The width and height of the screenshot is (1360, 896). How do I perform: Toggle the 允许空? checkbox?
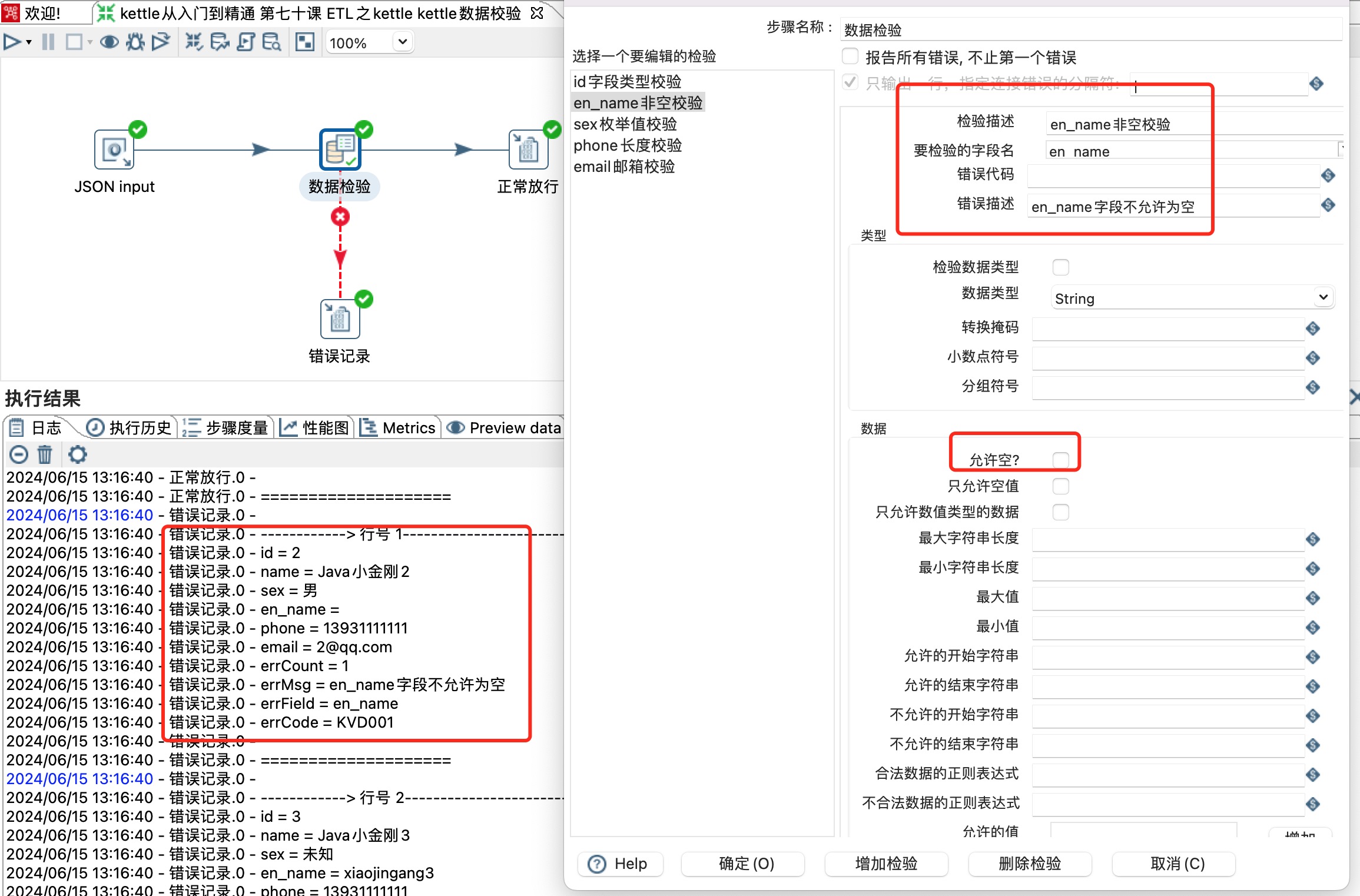[x=1060, y=460]
